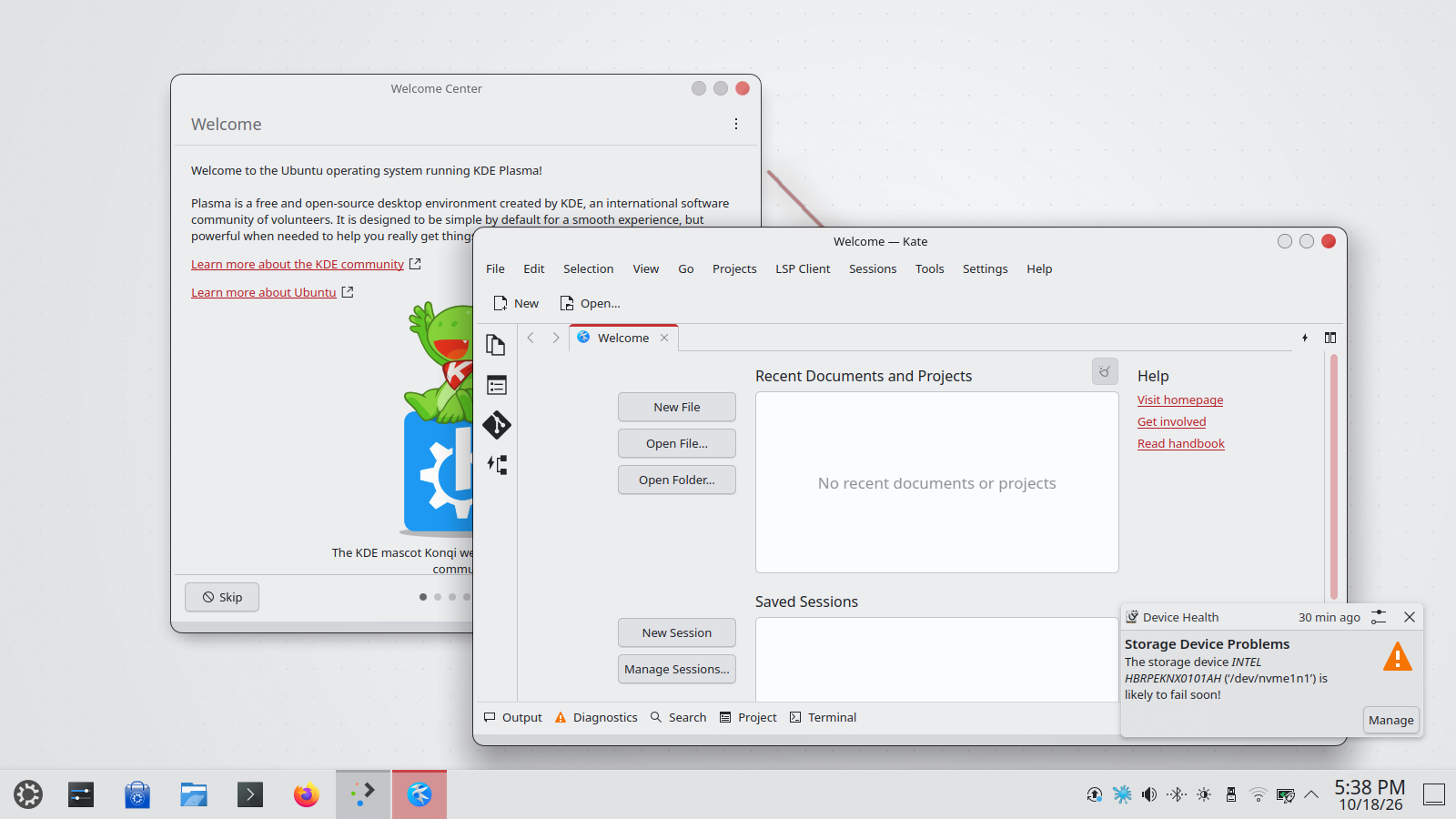Click the Open Folder... button
1456x819 pixels.
coord(677,480)
